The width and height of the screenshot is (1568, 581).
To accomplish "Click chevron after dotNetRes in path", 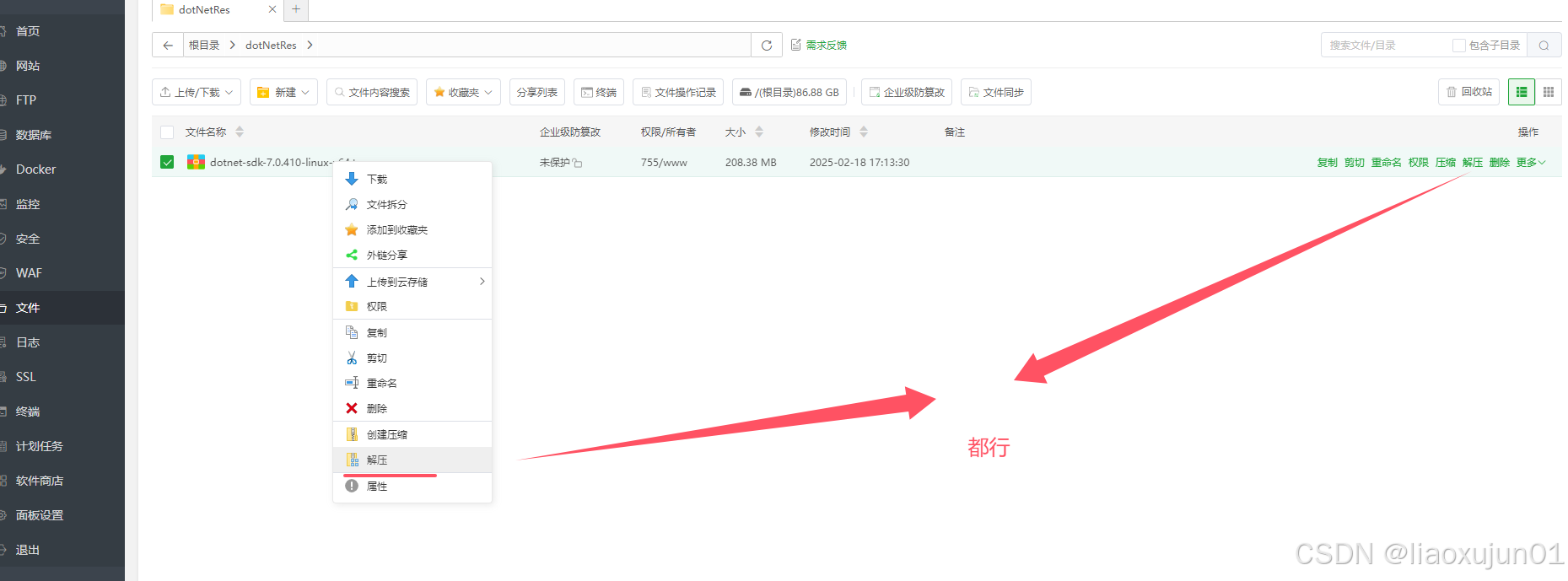I will pyautogui.click(x=310, y=46).
